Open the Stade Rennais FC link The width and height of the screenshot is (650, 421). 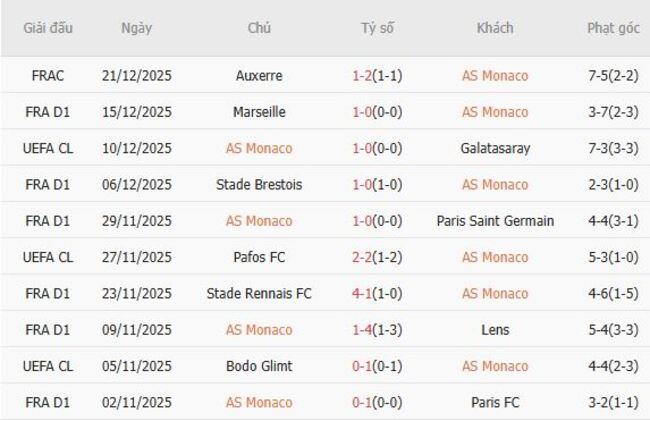pos(259,293)
